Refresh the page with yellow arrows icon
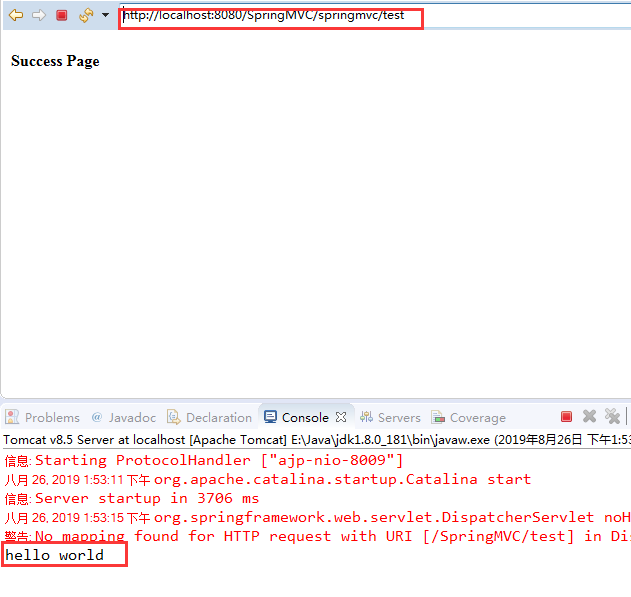Viewport: 631px width, 597px height. point(86,16)
